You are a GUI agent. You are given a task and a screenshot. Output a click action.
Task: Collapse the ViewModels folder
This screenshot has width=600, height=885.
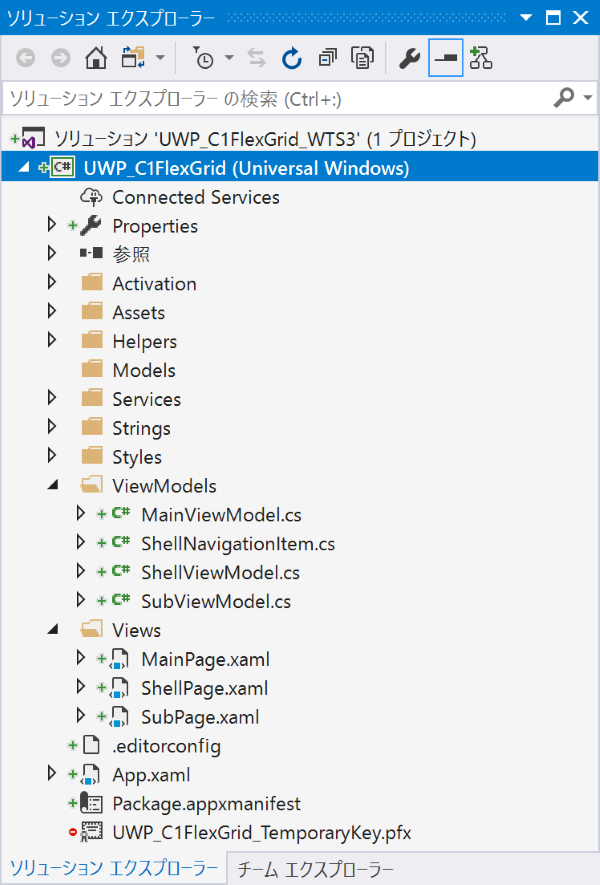pos(52,485)
